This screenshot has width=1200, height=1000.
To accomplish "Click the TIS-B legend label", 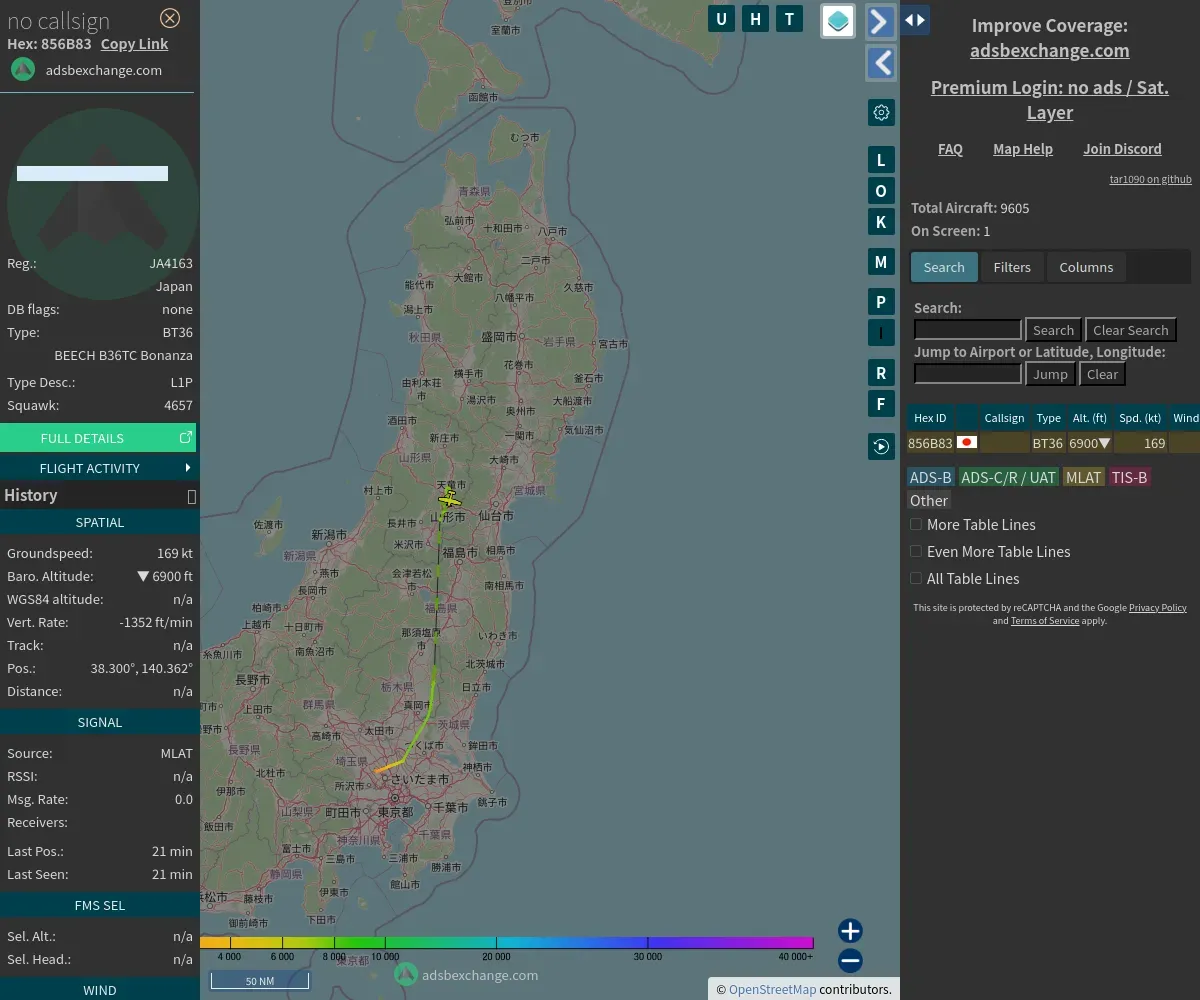I will pyautogui.click(x=1130, y=477).
